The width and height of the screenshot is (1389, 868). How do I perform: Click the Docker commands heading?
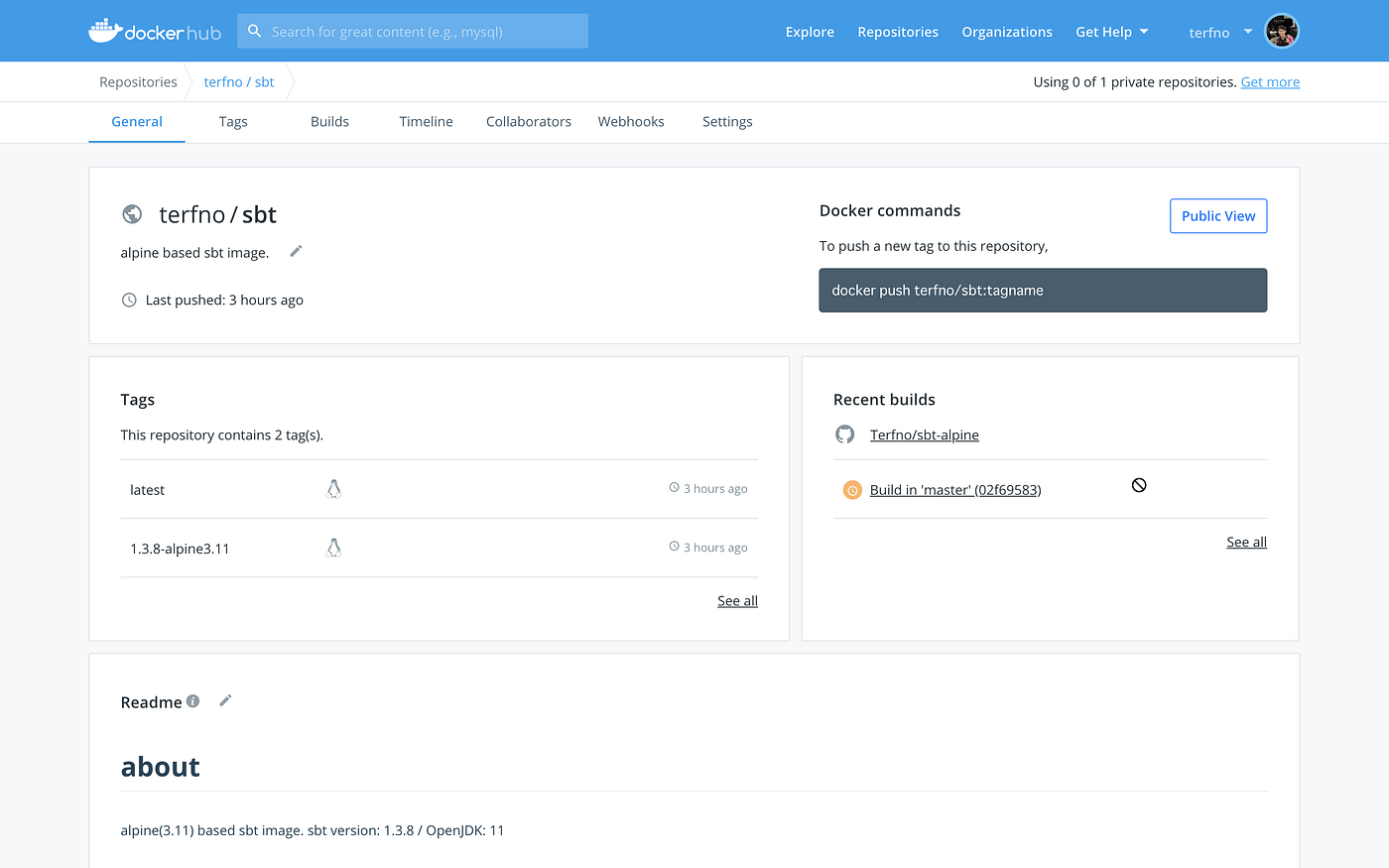tap(890, 210)
